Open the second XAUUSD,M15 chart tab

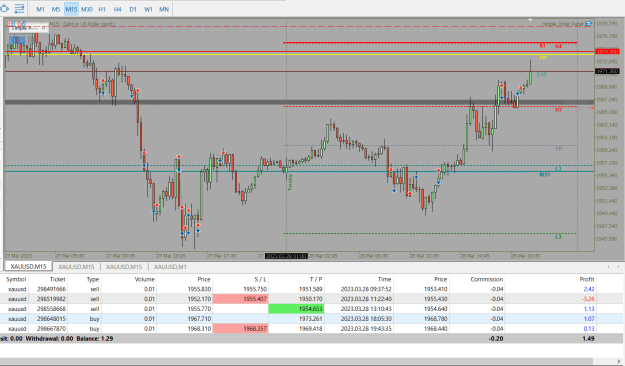point(76,267)
